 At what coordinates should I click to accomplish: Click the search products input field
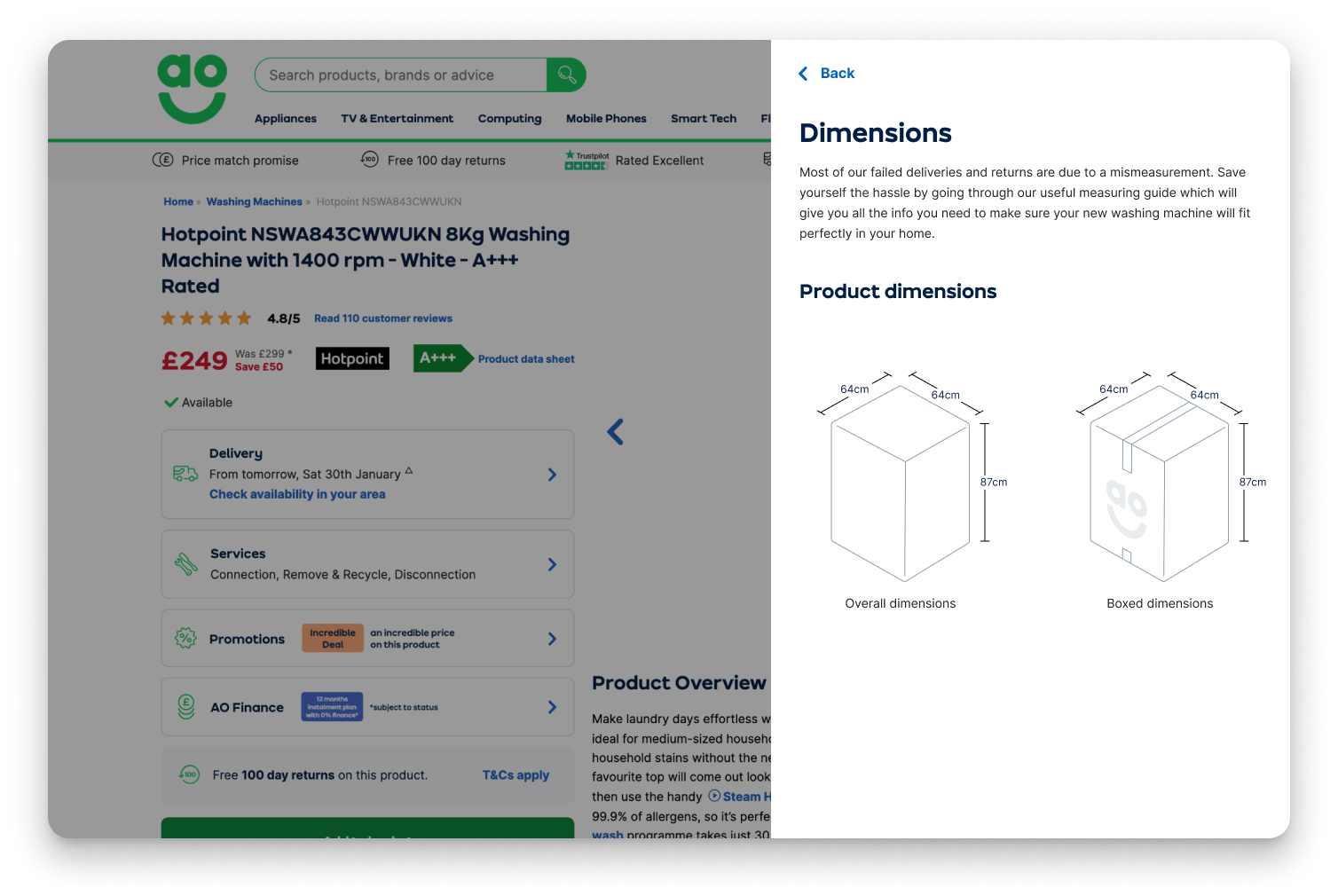point(401,75)
